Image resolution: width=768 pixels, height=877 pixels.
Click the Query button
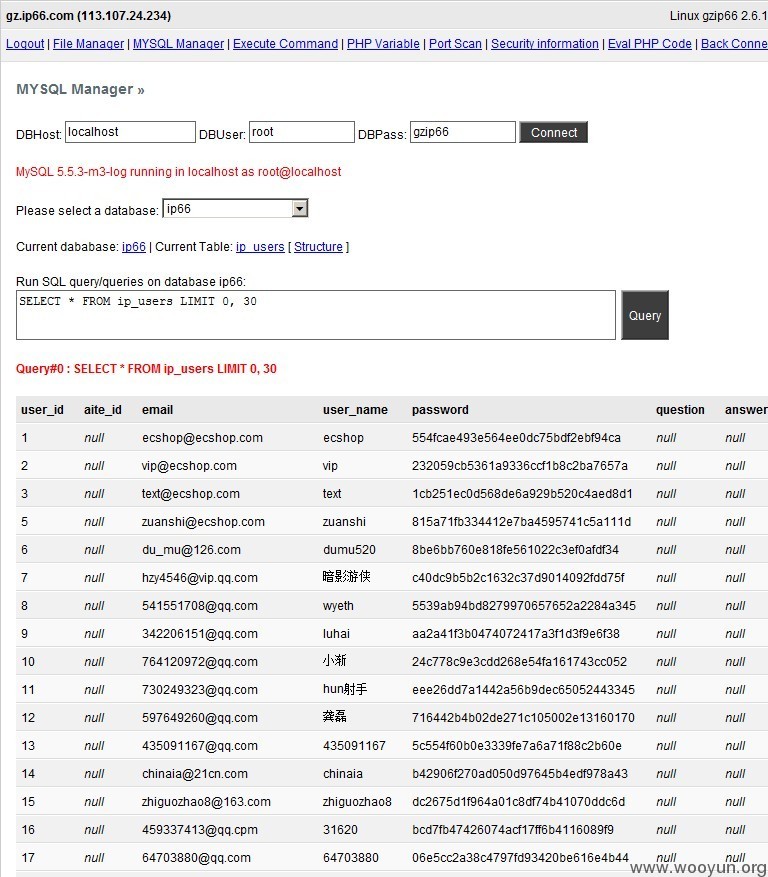(645, 315)
